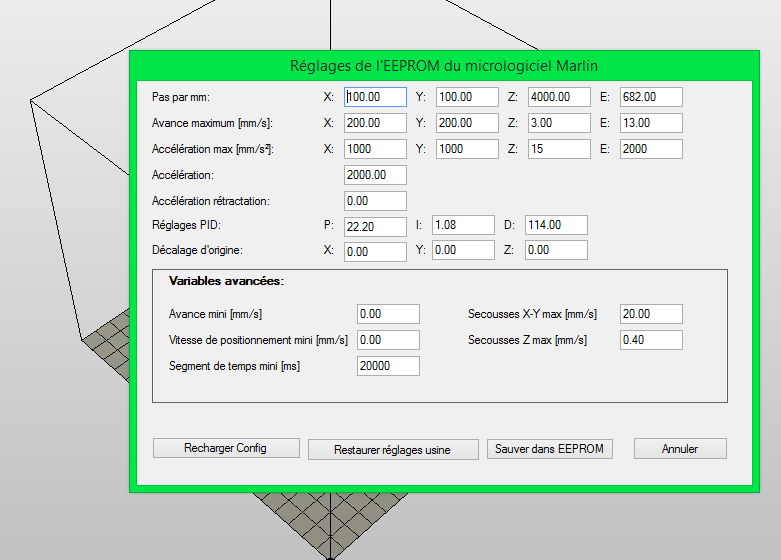Screen dimensions: 781x560
Task: Cancel dialog with Annuler button
Action: [x=680, y=449]
